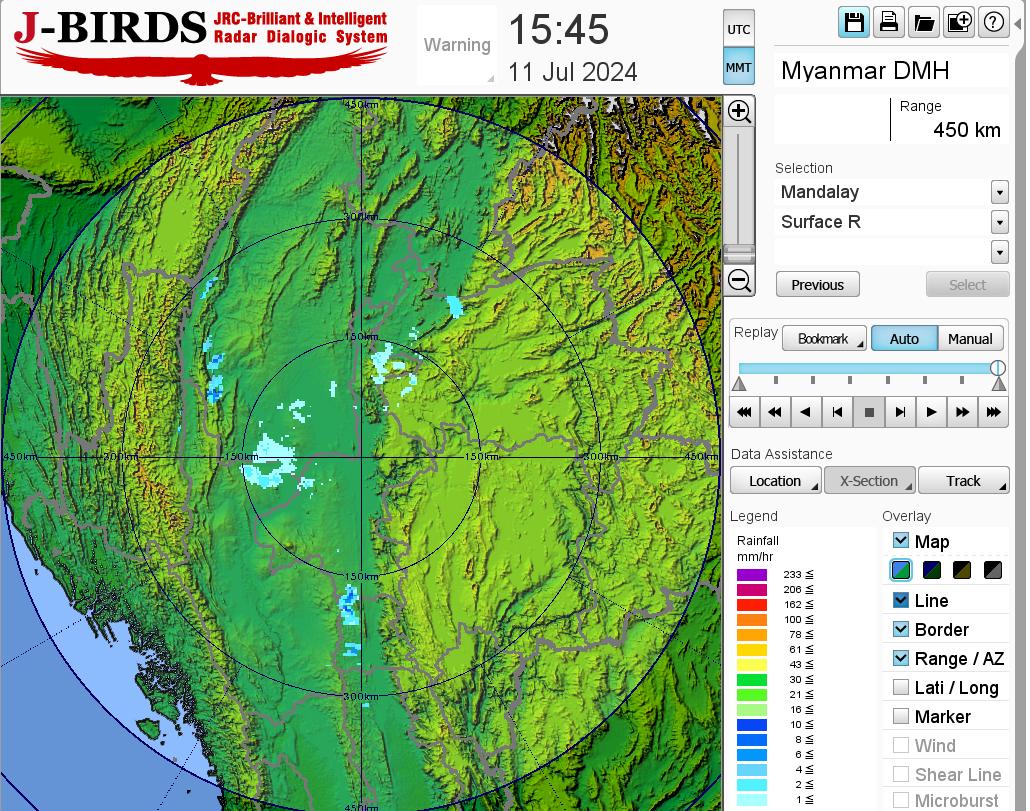The height and width of the screenshot is (811, 1030).
Task: Select the dark blue-green map color swatch
Action: (x=931, y=571)
